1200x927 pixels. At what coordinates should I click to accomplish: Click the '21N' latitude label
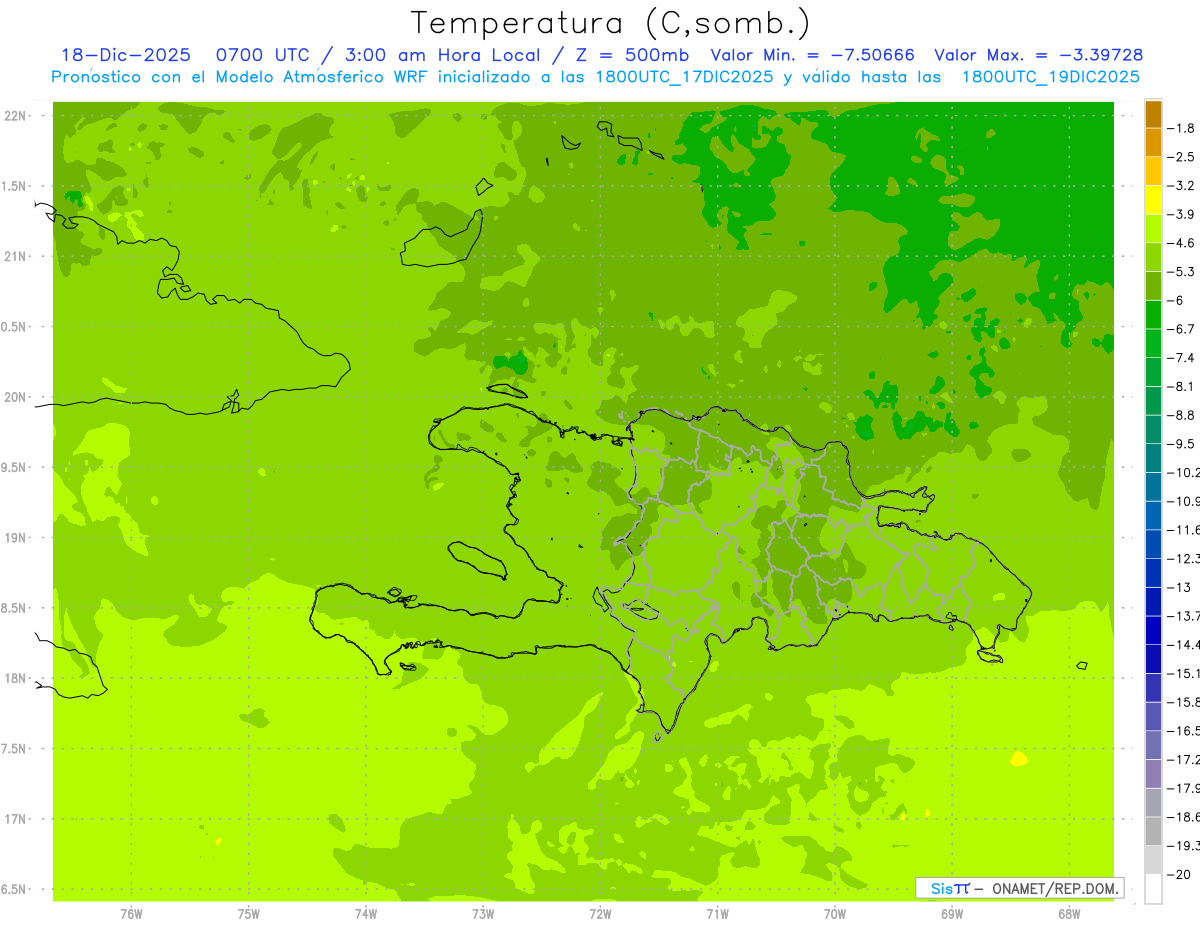[17, 256]
